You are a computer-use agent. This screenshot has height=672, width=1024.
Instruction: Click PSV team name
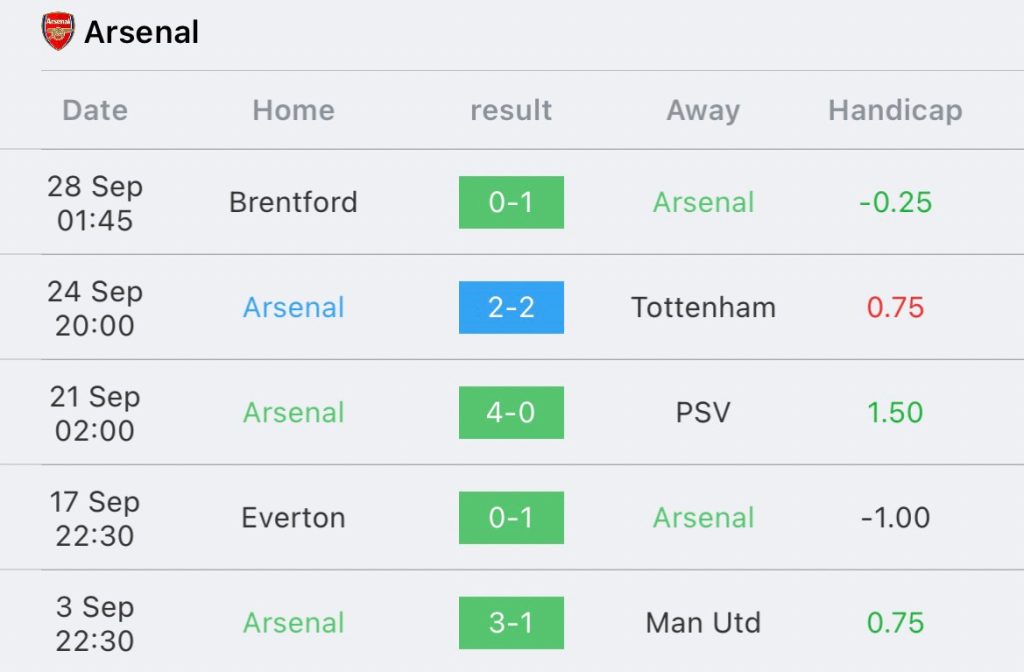tap(703, 412)
